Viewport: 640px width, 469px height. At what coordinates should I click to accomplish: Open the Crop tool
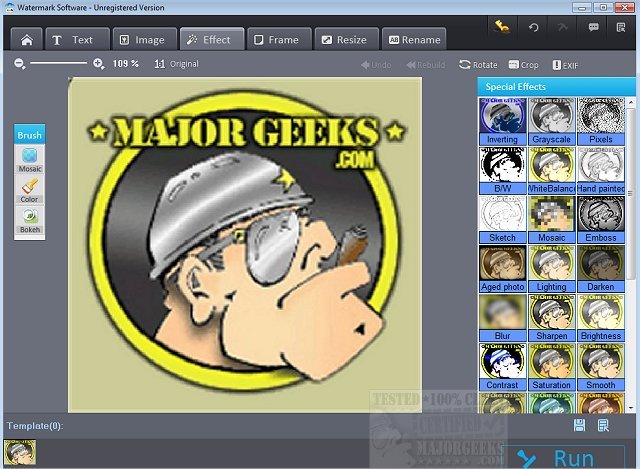[523, 65]
